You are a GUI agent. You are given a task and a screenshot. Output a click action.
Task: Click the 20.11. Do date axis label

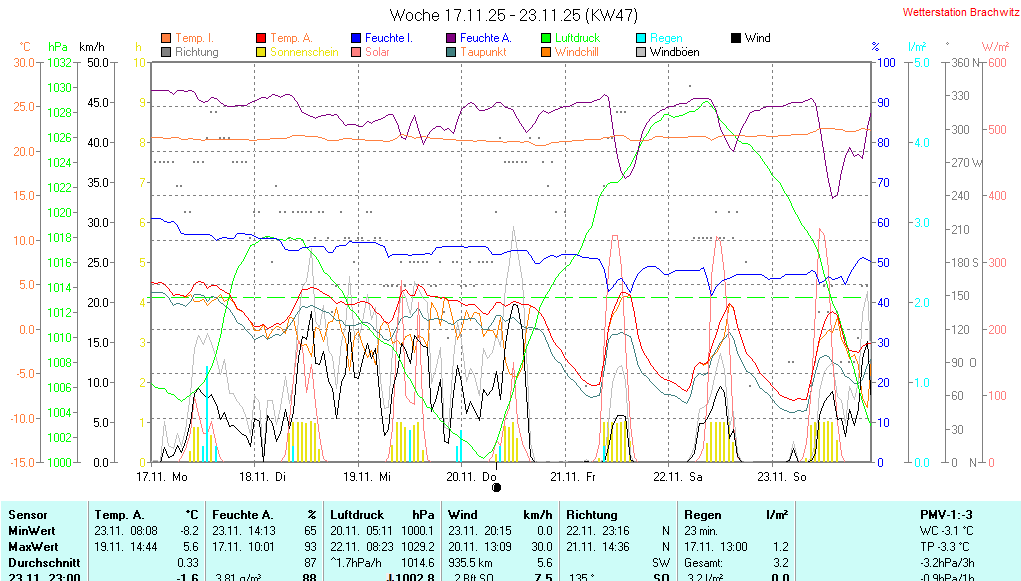pyautogui.click(x=472, y=477)
